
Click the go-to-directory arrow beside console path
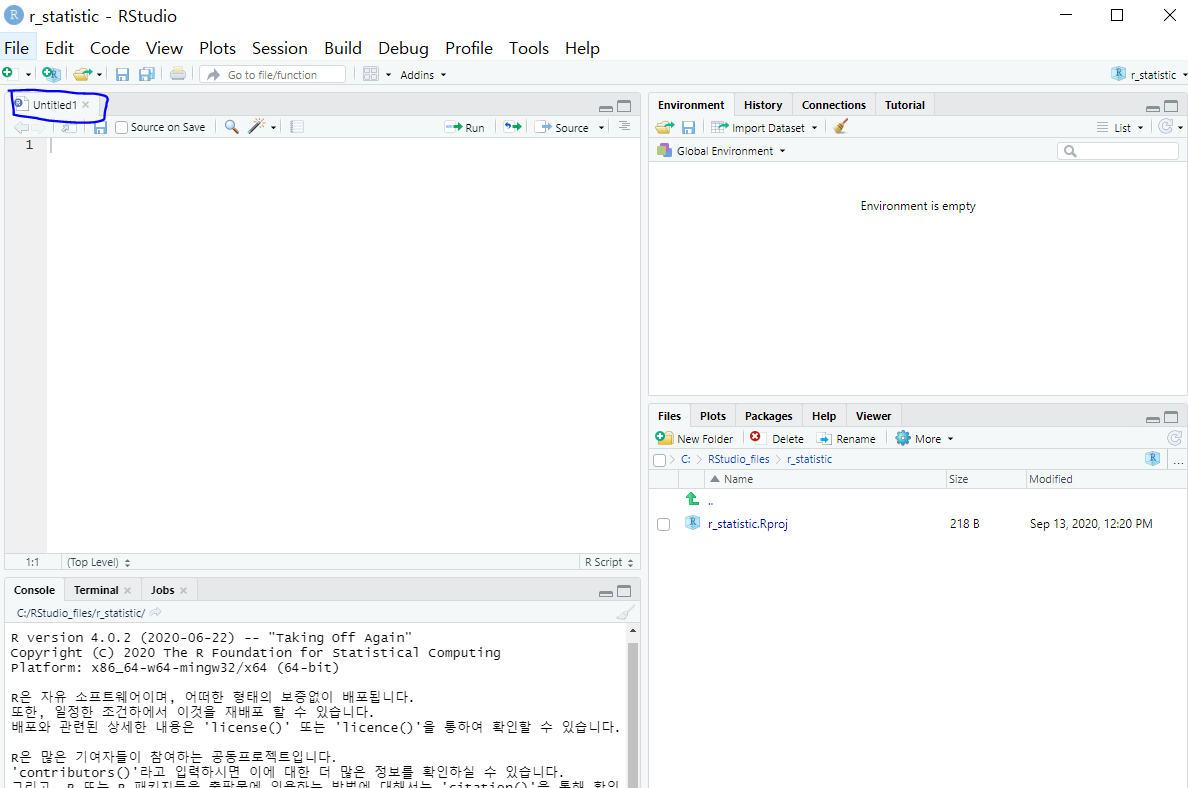click(x=155, y=612)
